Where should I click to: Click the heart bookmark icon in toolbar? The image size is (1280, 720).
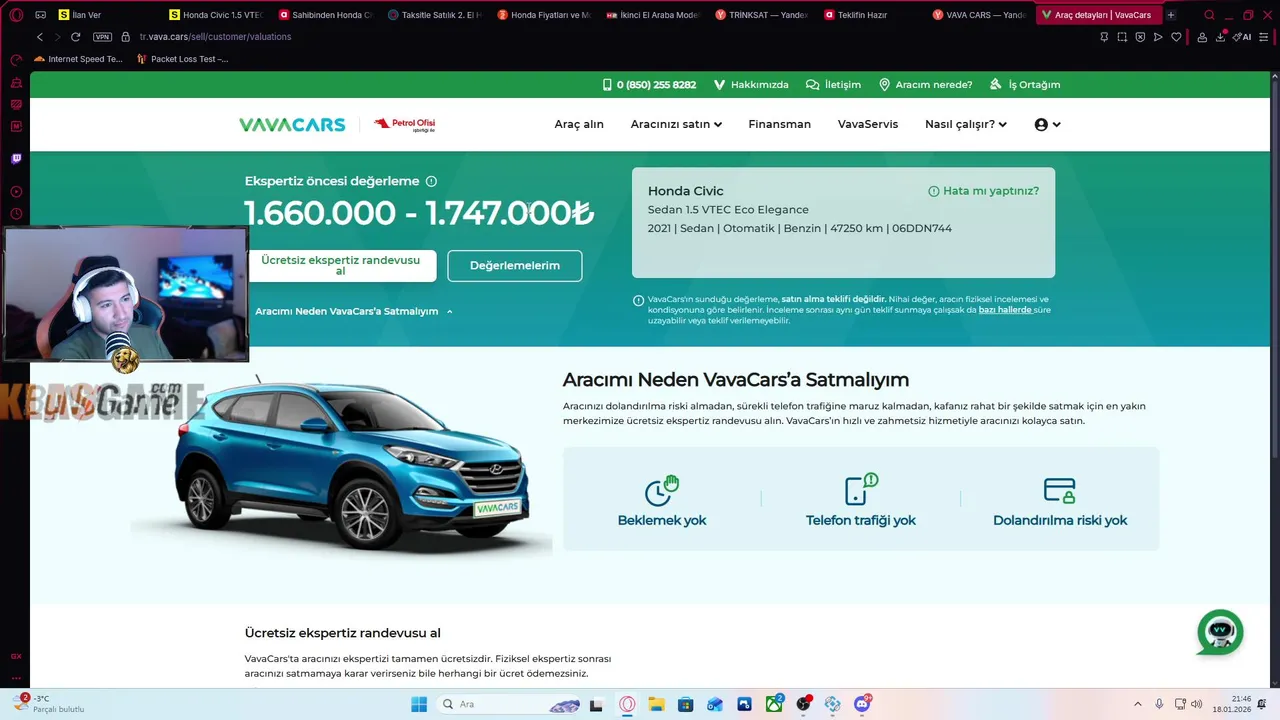tap(1176, 37)
